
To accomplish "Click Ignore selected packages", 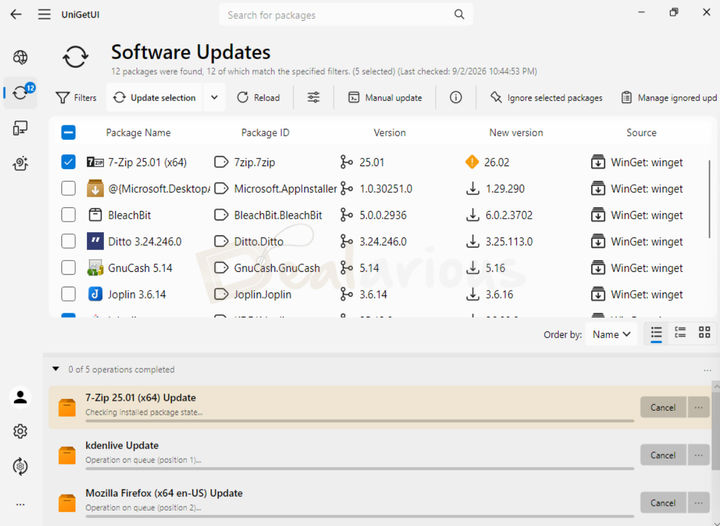I will tap(546, 97).
